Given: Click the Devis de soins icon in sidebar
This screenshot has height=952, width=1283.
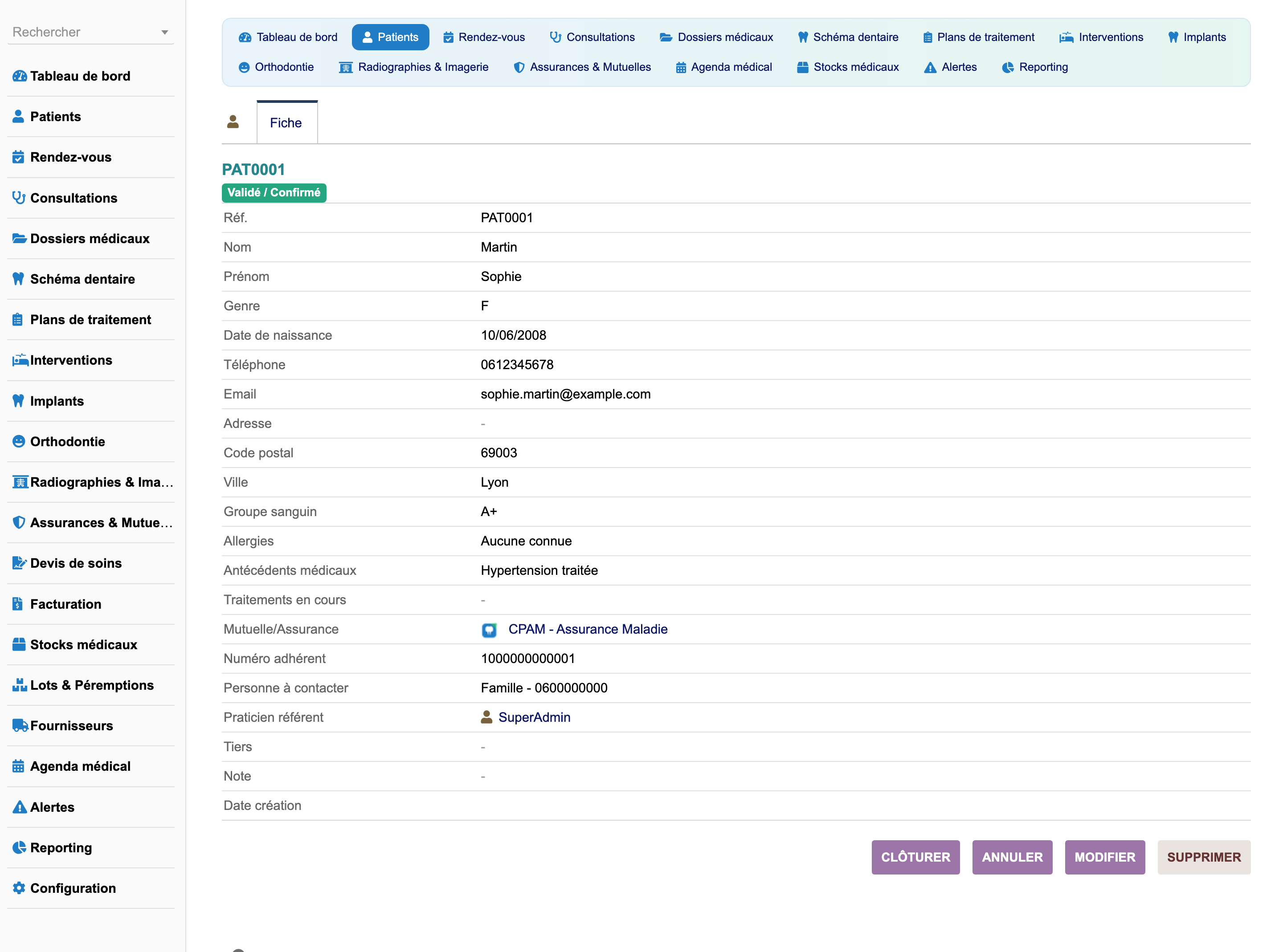Looking at the screenshot, I should (20, 563).
